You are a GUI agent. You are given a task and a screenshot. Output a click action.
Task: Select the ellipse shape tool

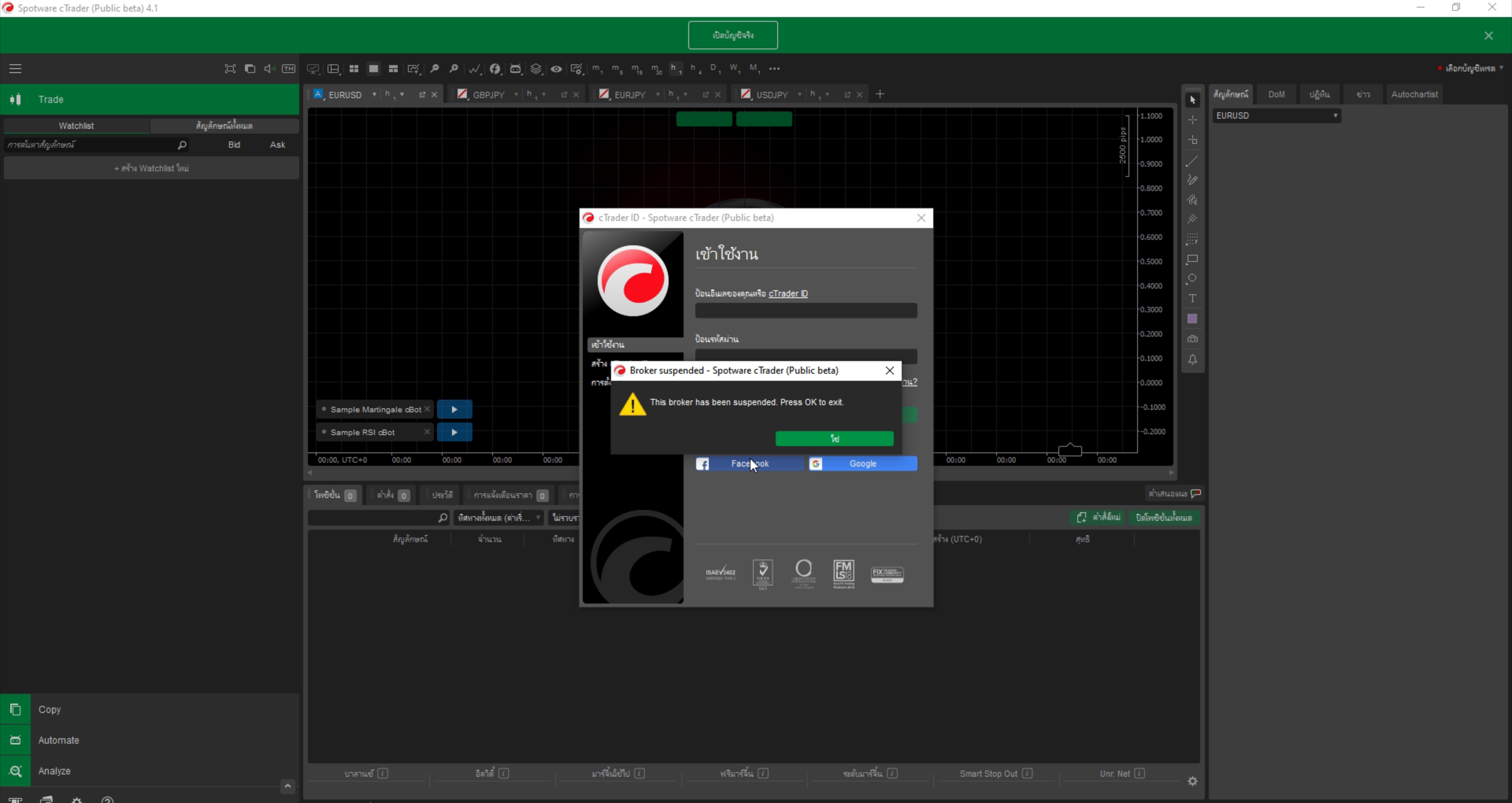(1192, 279)
